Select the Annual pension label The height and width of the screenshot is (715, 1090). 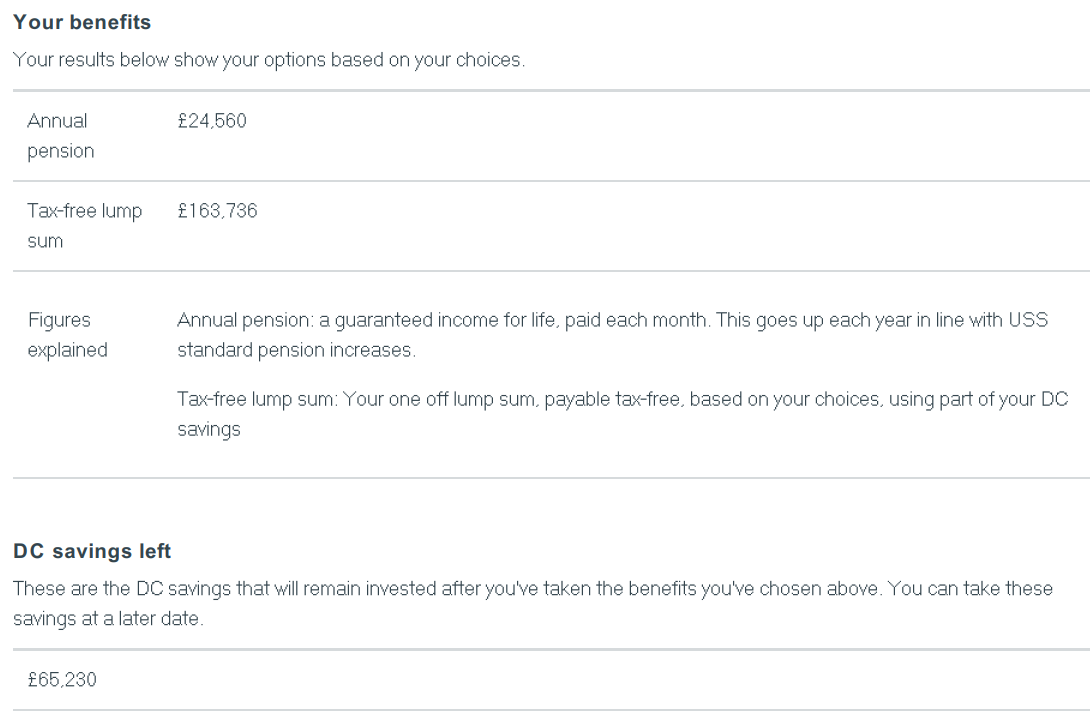point(60,135)
